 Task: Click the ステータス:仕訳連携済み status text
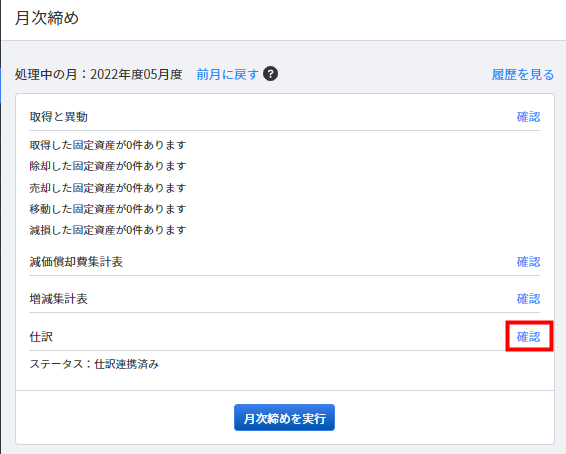click(x=94, y=364)
